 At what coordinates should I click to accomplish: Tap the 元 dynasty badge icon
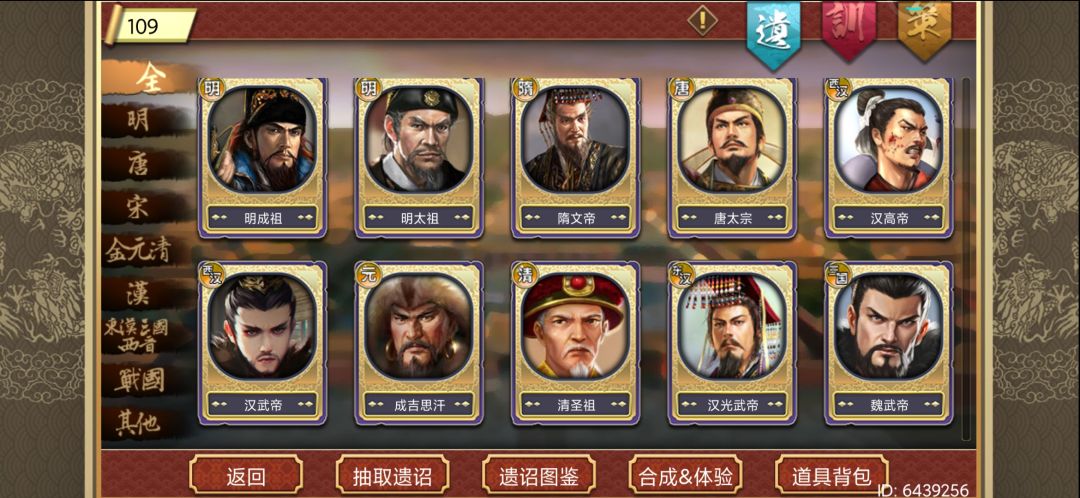(x=367, y=273)
